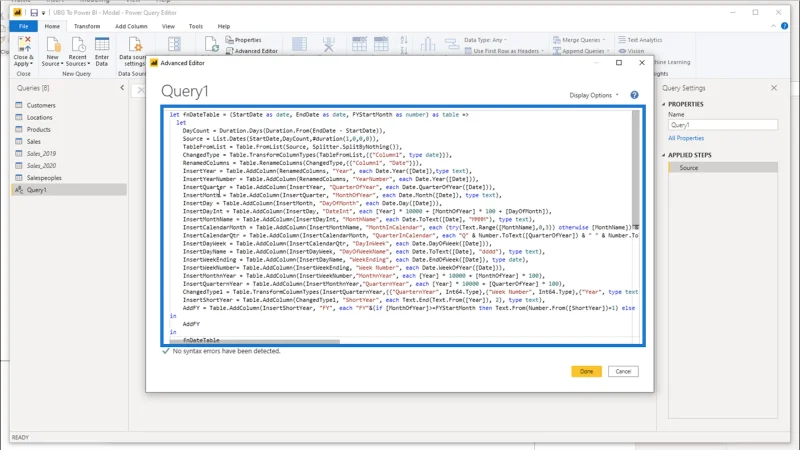Click the DayCount code line
800x450 pixels.
click(x=284, y=131)
